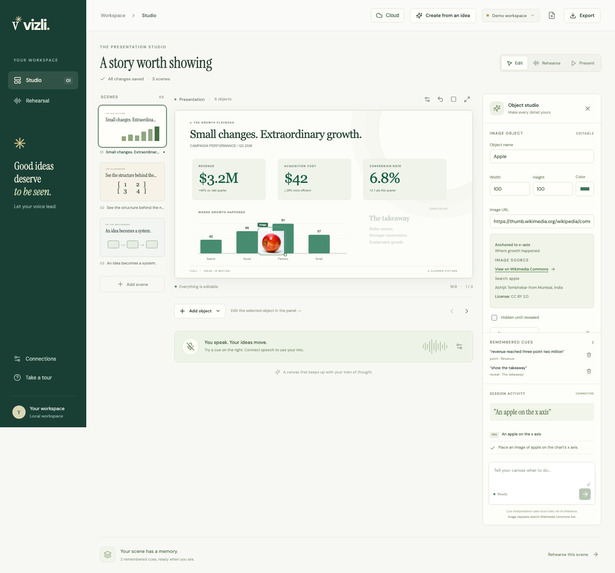Delete the show the takeaway cue
This screenshot has width=615, height=573.
coord(589,371)
